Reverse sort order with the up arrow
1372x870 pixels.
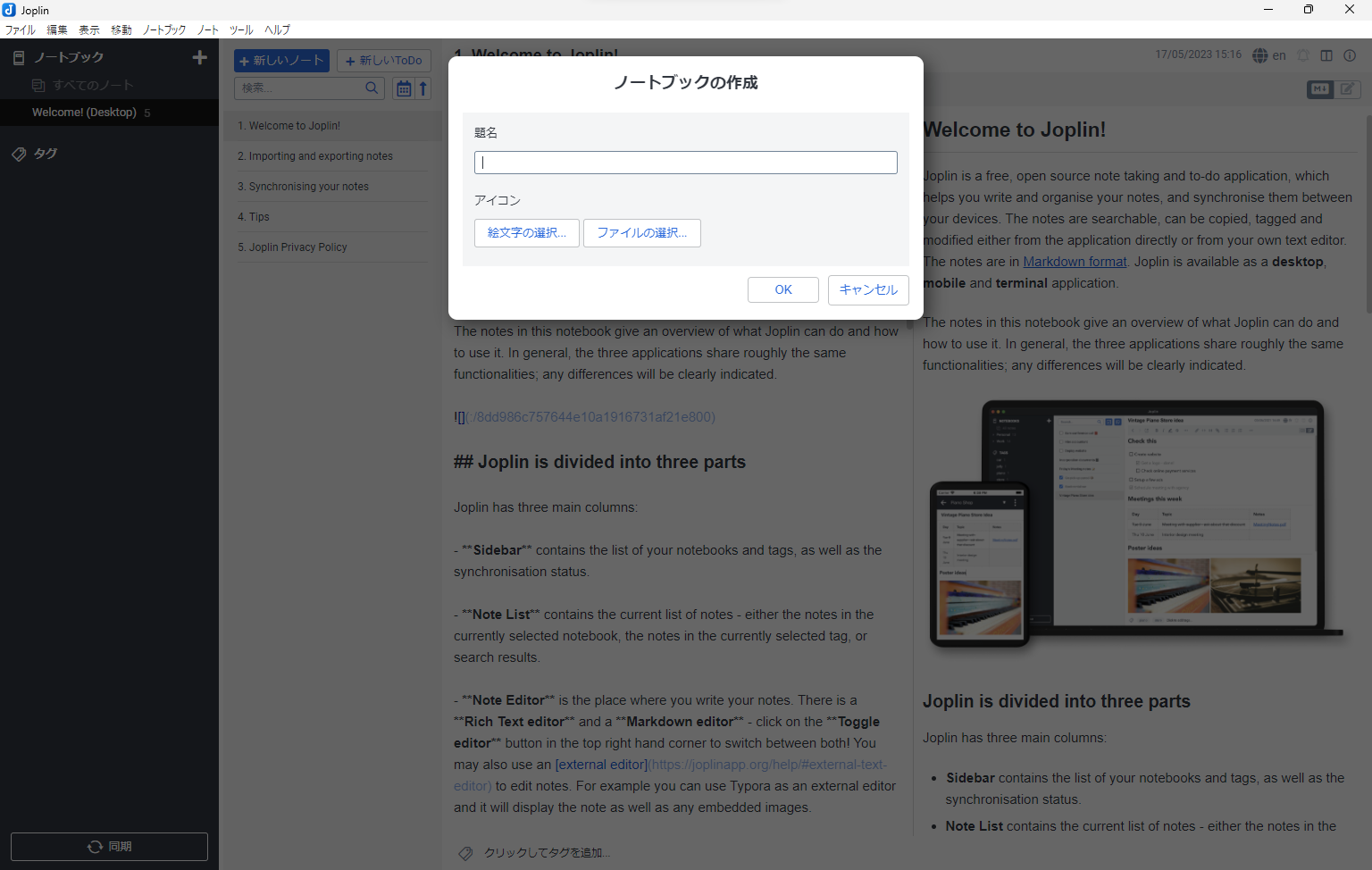tap(423, 88)
